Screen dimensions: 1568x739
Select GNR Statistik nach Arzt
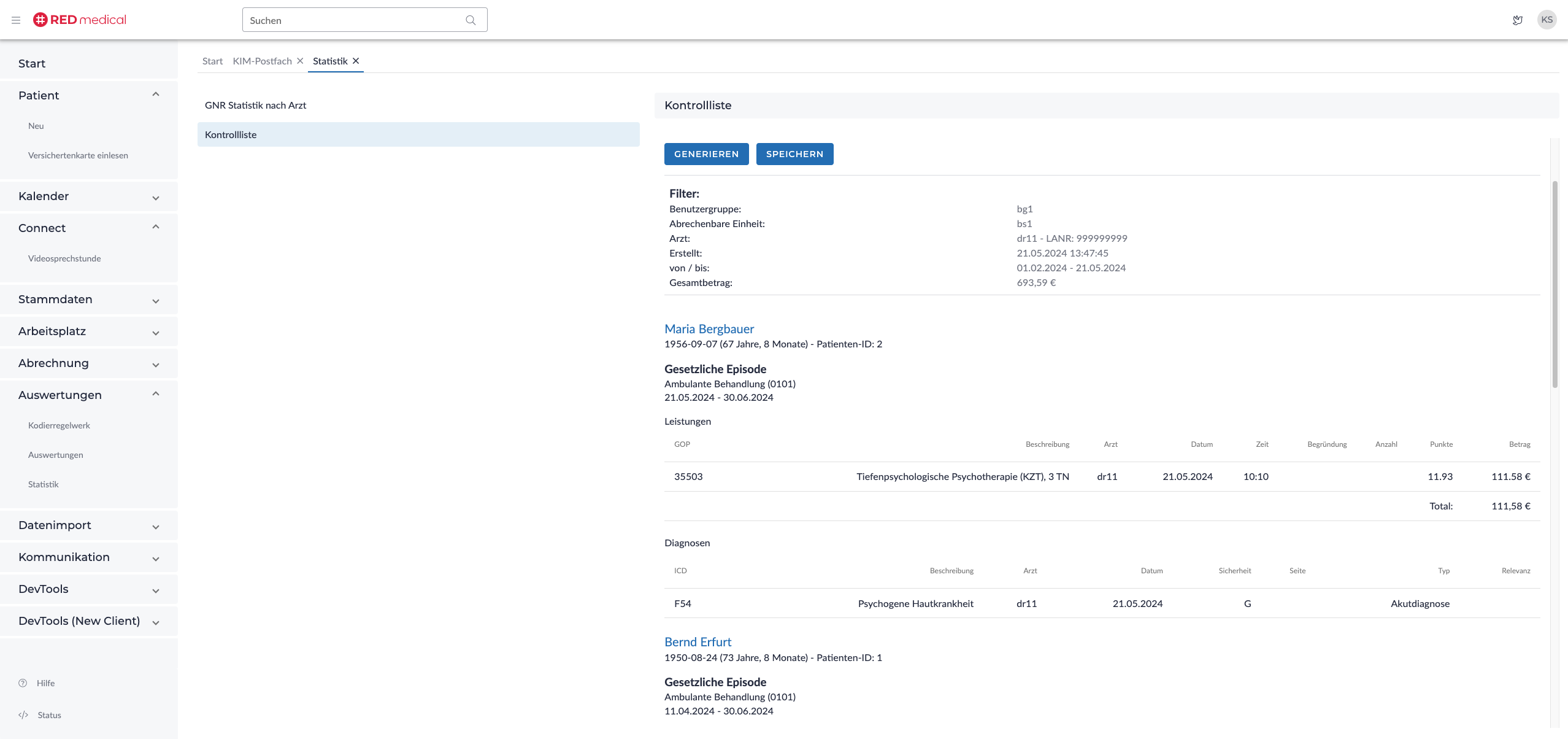pos(256,105)
